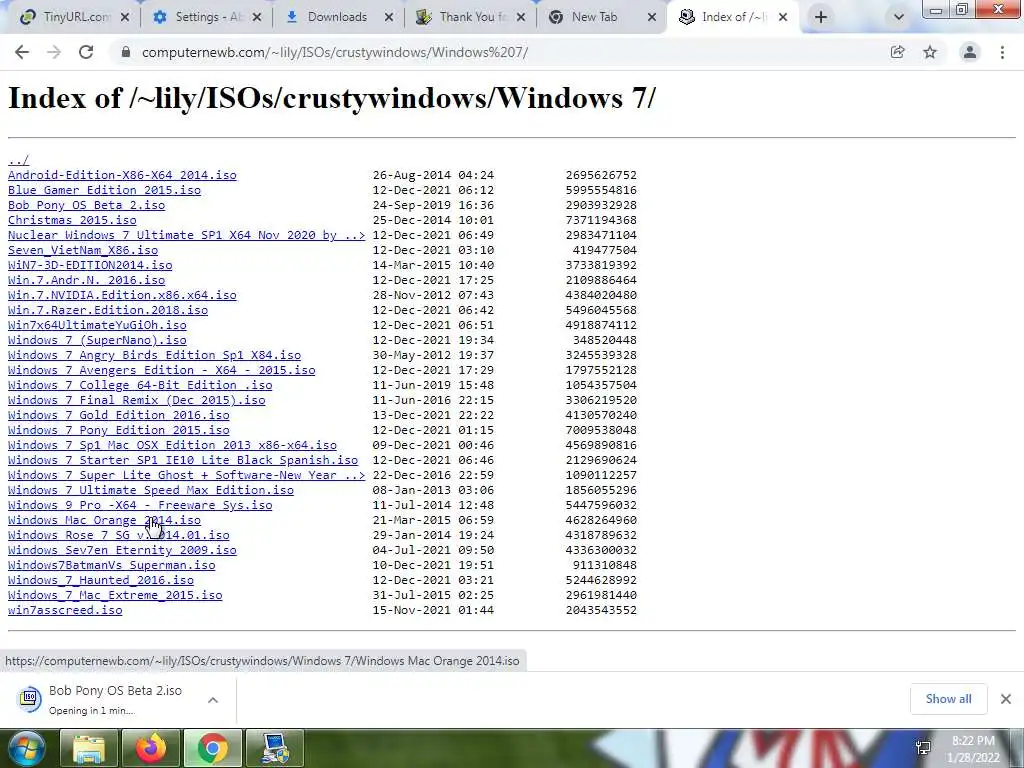Switch to the New Tab tab
Screen dimensions: 1024x768
point(594,17)
